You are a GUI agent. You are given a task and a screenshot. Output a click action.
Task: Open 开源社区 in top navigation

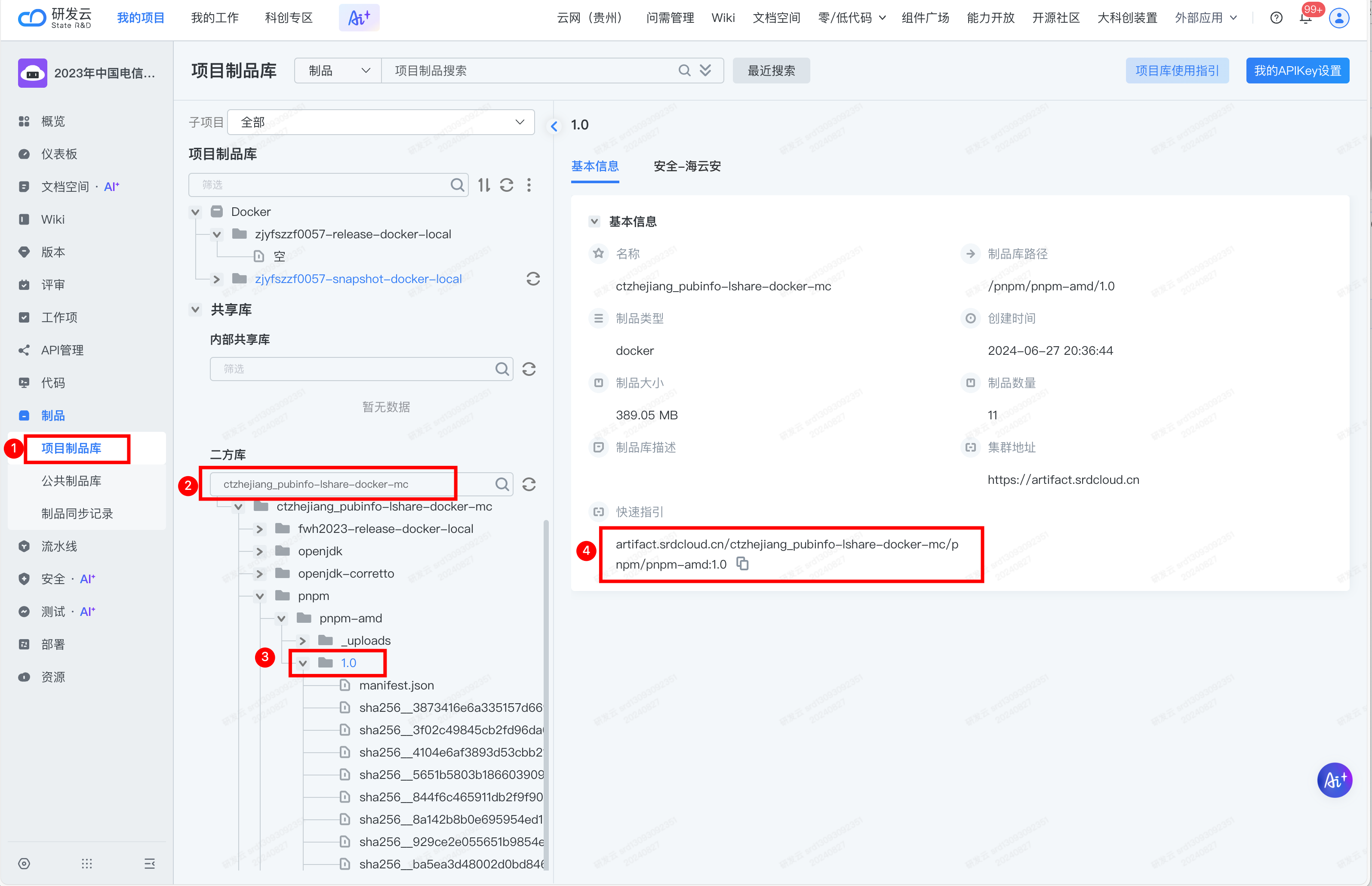[1055, 18]
